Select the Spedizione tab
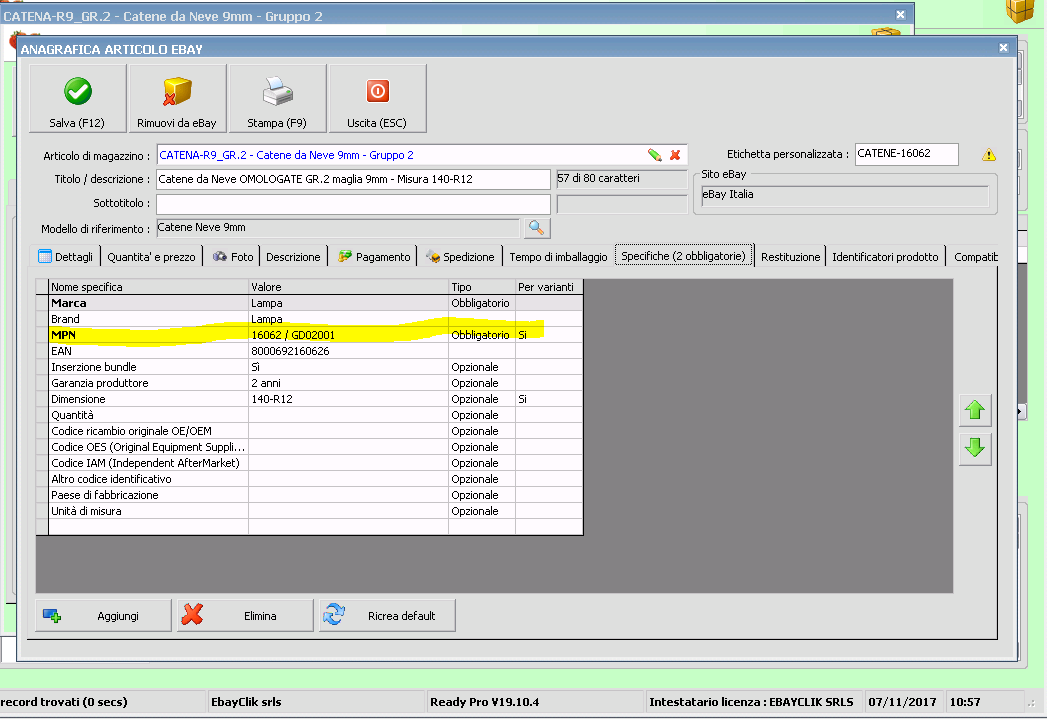This screenshot has height=719, width=1047. [460, 257]
